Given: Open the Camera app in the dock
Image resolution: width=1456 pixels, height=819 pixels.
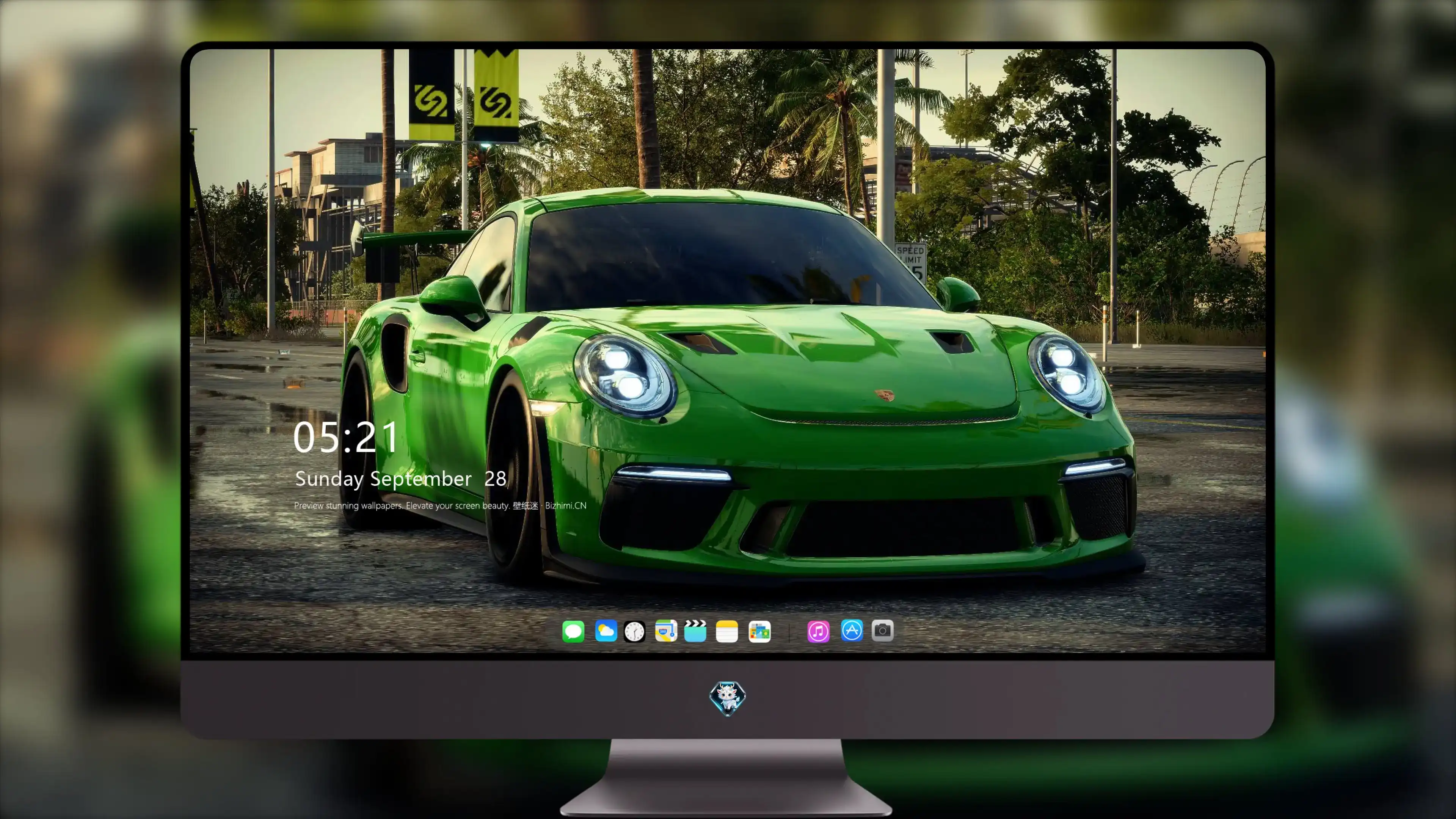Looking at the screenshot, I should [x=883, y=630].
